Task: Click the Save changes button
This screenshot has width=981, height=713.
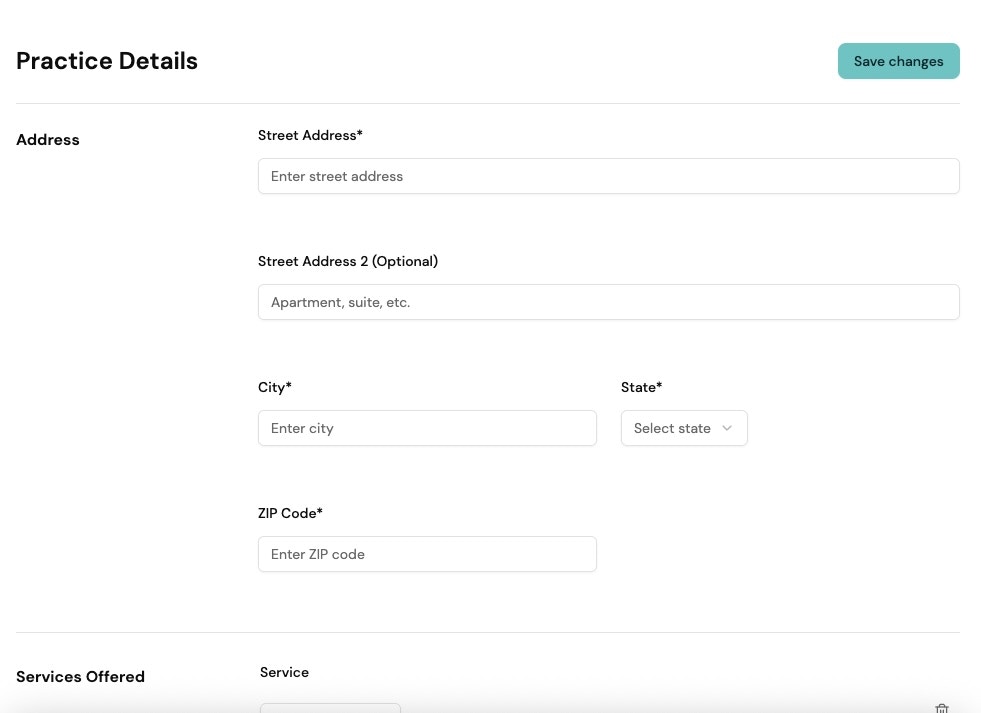Action: pos(897,61)
